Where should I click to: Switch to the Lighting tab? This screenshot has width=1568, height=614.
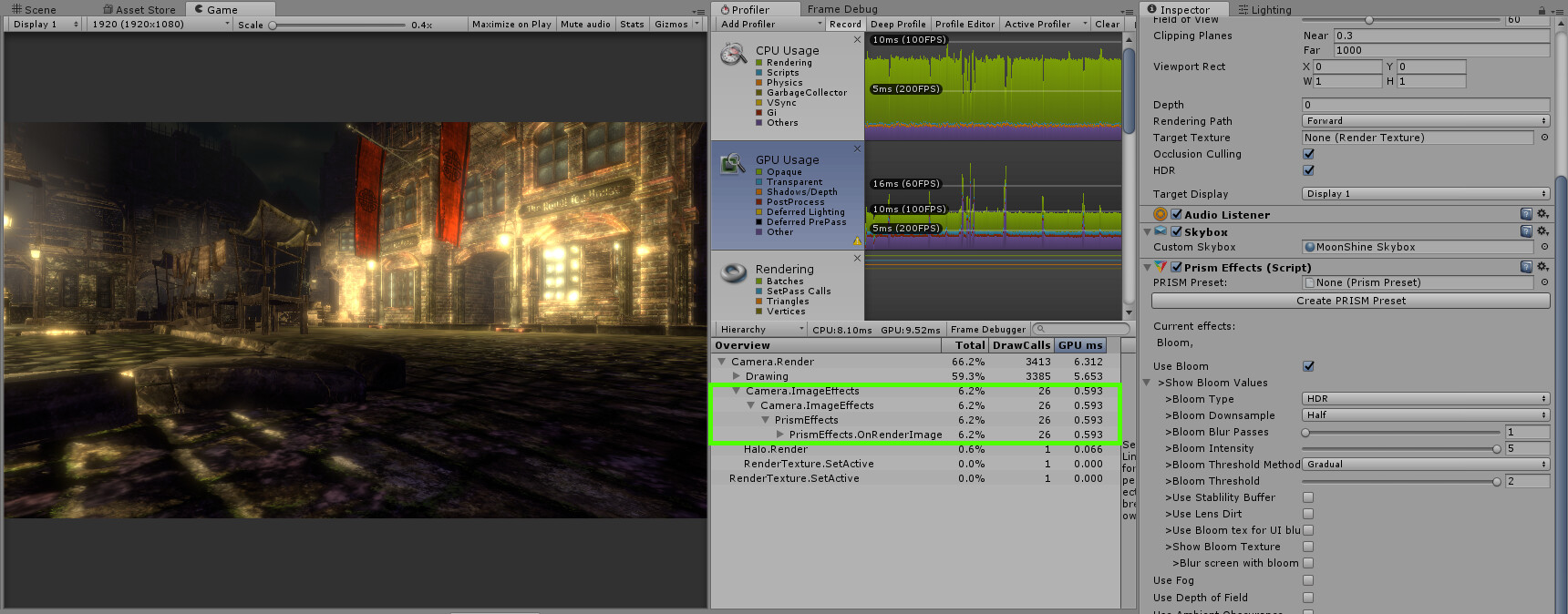point(1264,10)
